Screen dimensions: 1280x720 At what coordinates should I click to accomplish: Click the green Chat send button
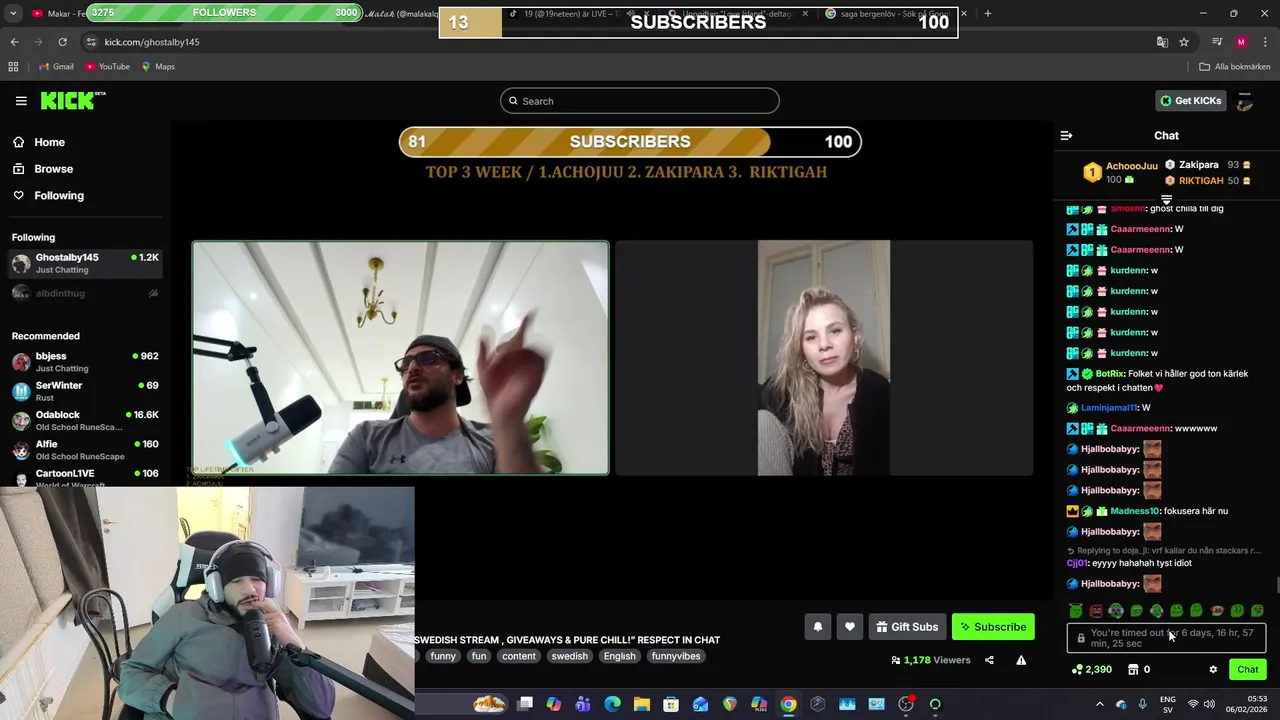tap(1248, 670)
